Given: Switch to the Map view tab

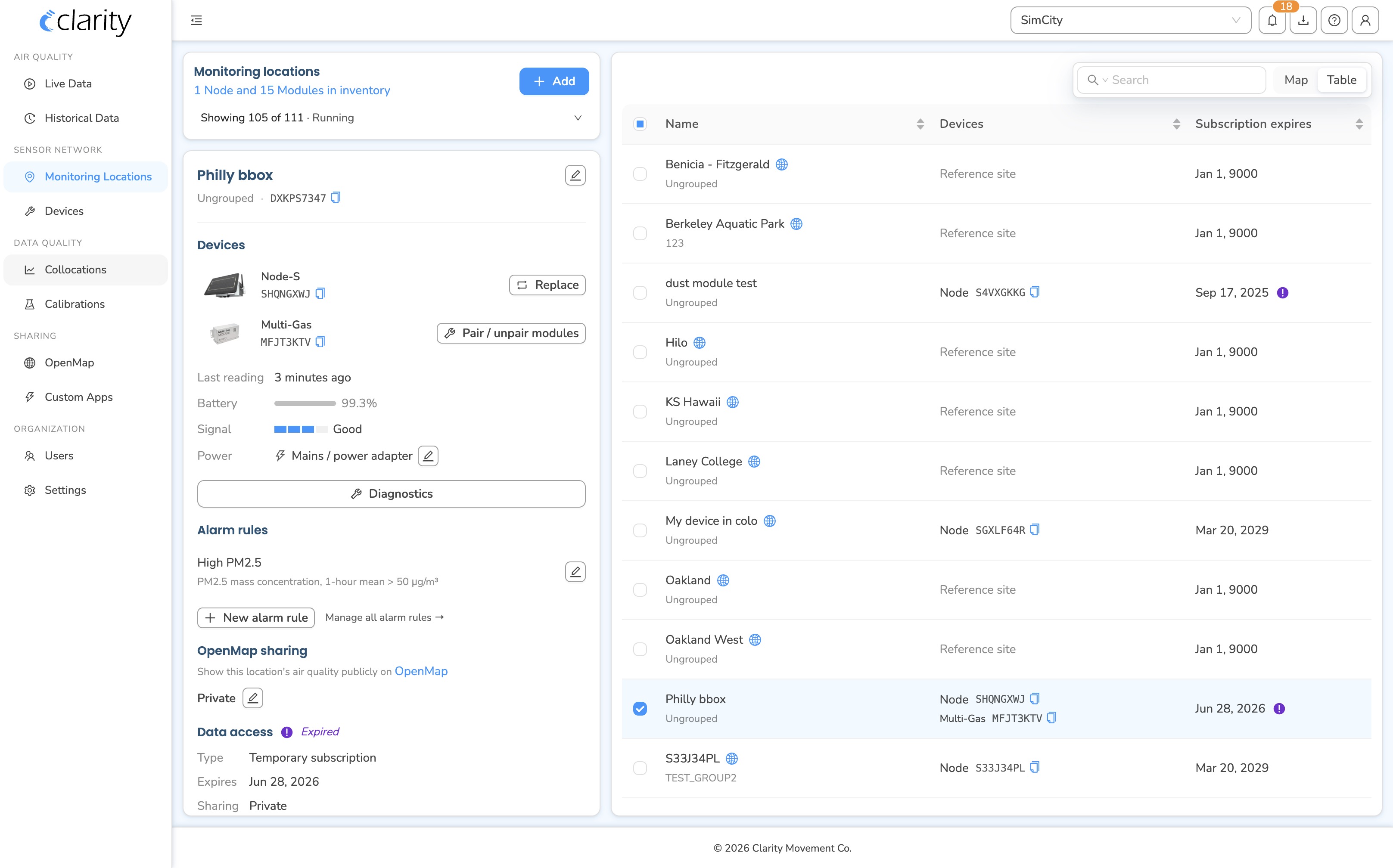Looking at the screenshot, I should [1295, 81].
